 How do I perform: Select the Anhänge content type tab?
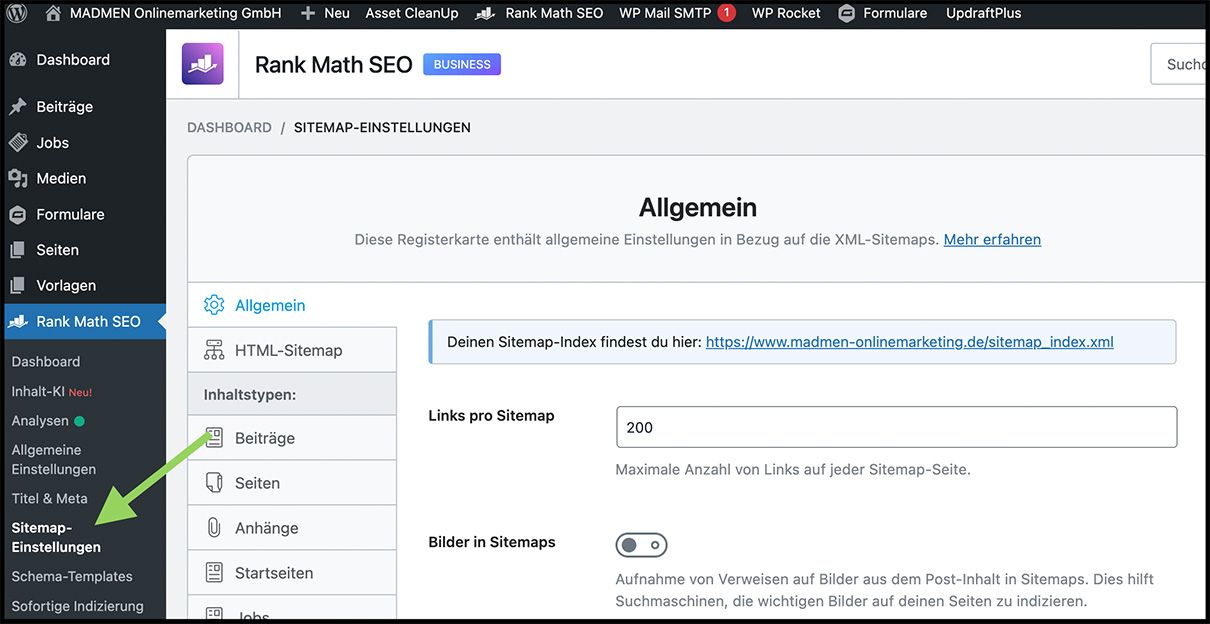point(292,528)
